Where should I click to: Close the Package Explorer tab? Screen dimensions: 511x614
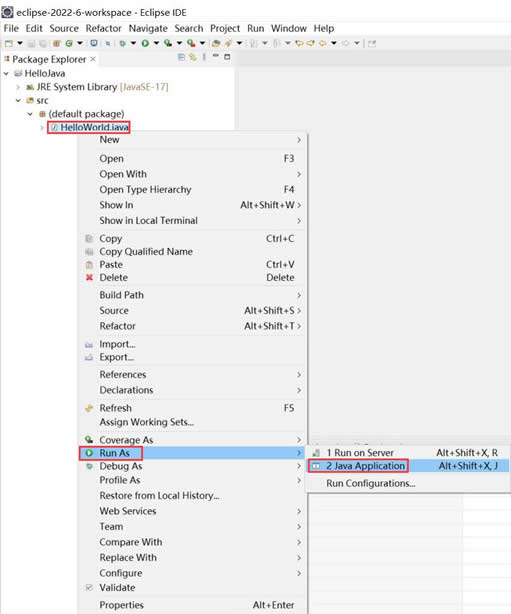tap(93, 59)
